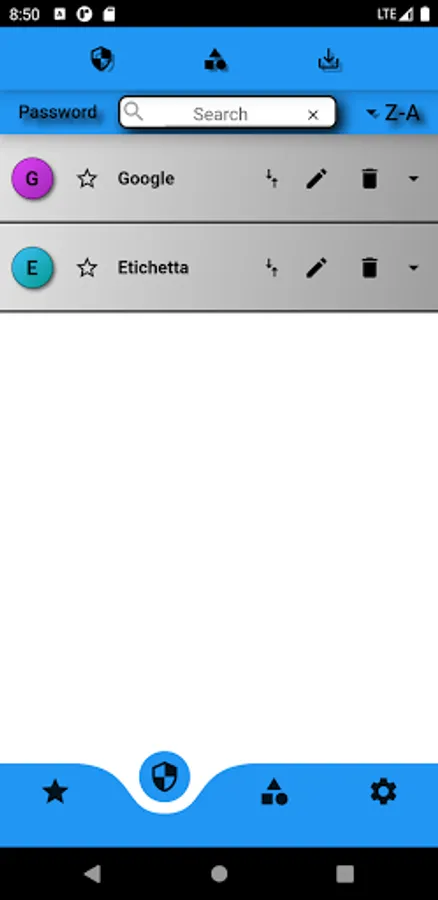Mark Google as favorite with star
Image resolution: width=438 pixels, height=900 pixels.
coord(87,179)
